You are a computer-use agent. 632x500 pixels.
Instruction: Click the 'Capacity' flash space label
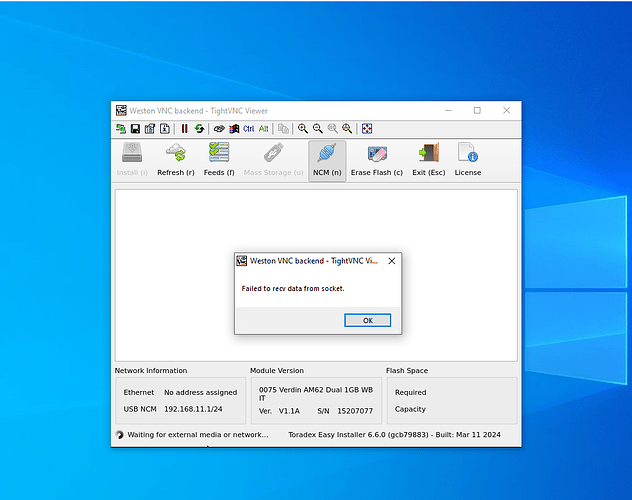tap(410, 409)
